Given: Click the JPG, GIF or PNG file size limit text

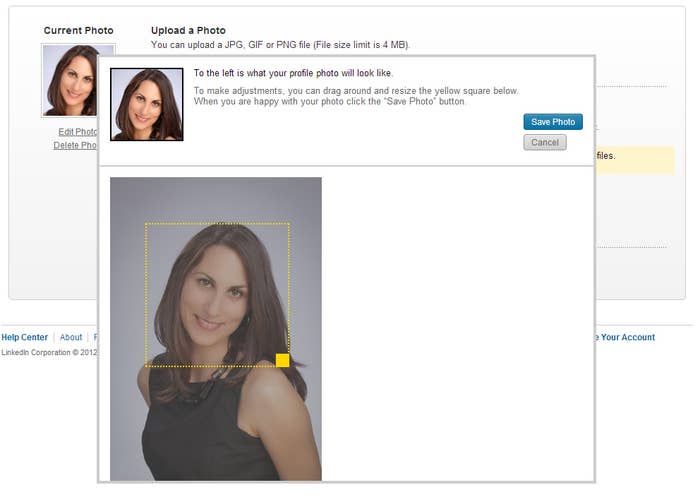Looking at the screenshot, I should click(x=280, y=45).
